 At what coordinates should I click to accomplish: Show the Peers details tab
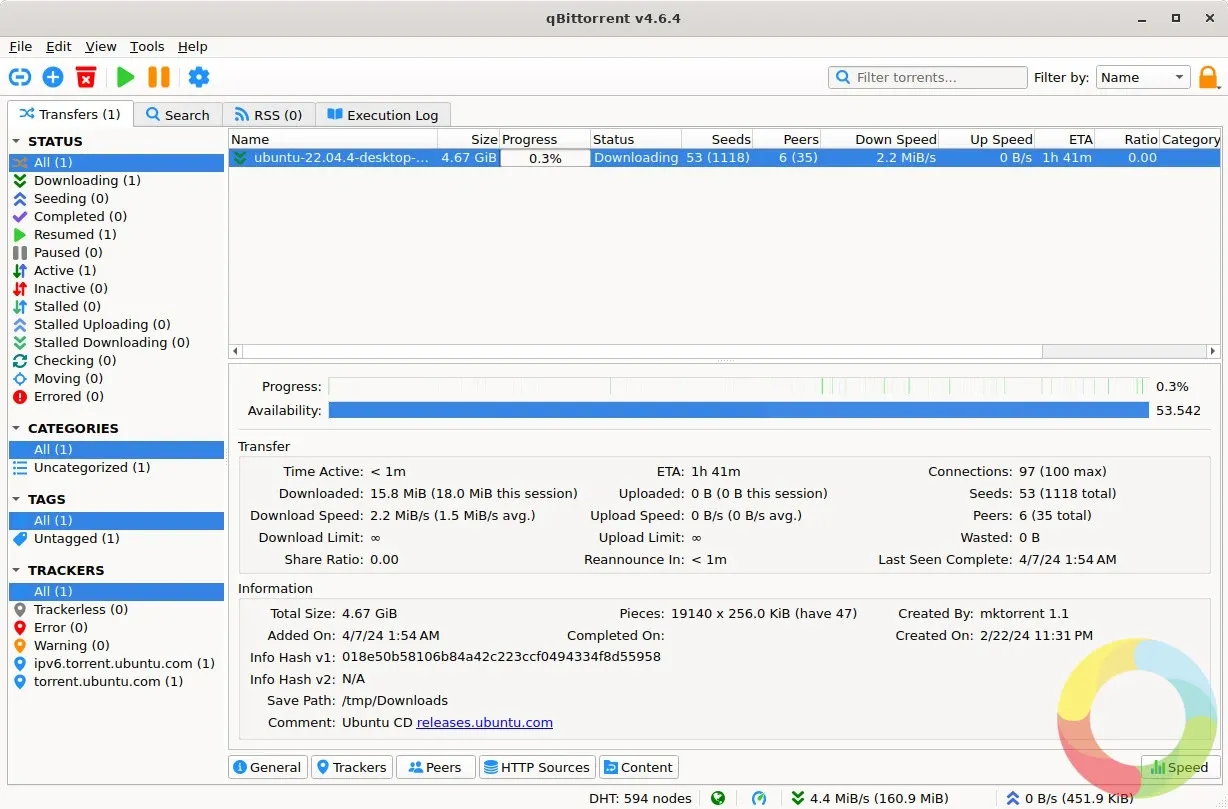click(435, 767)
